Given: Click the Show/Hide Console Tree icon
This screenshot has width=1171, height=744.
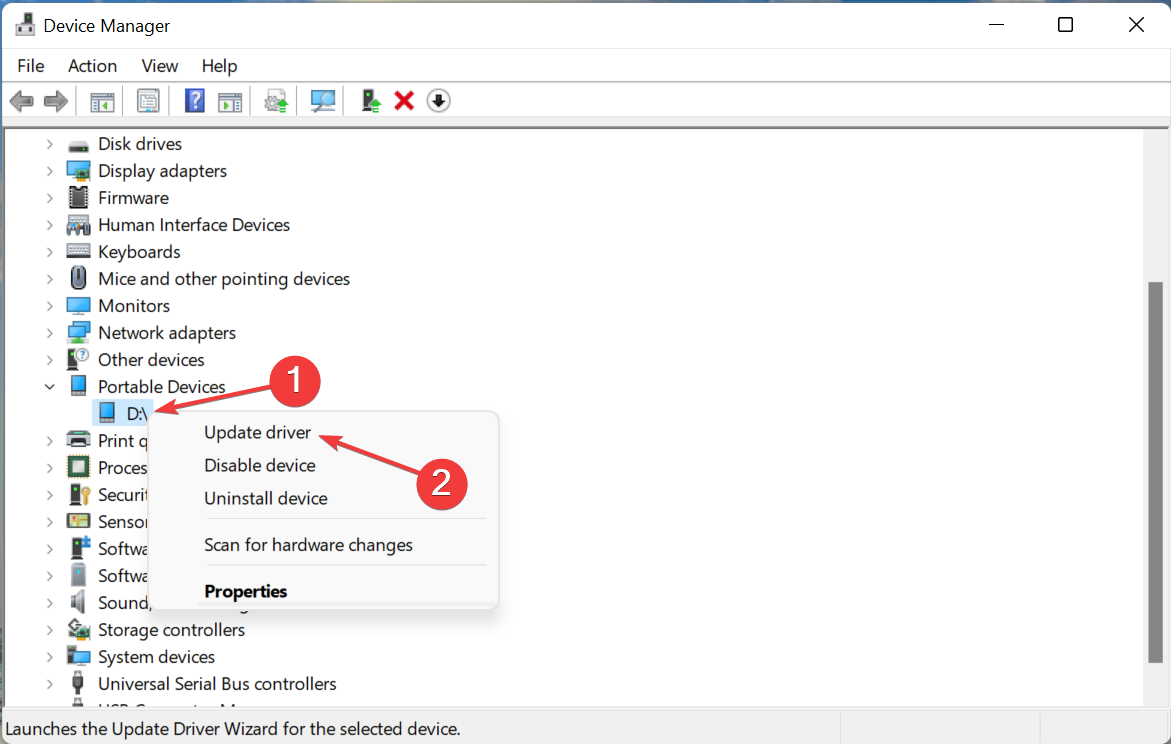Looking at the screenshot, I should [102, 101].
